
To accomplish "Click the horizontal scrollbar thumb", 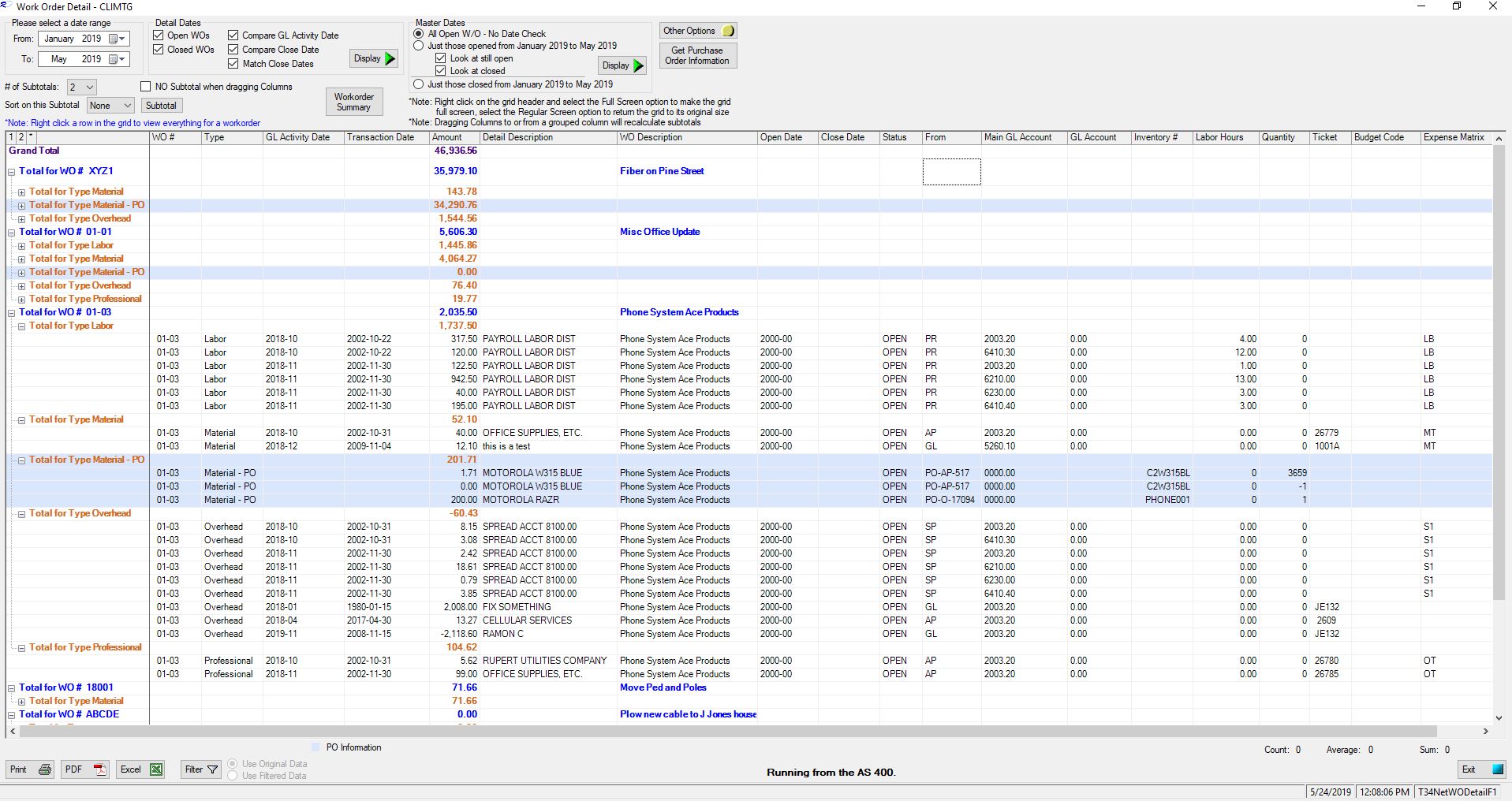I will pos(727,731).
